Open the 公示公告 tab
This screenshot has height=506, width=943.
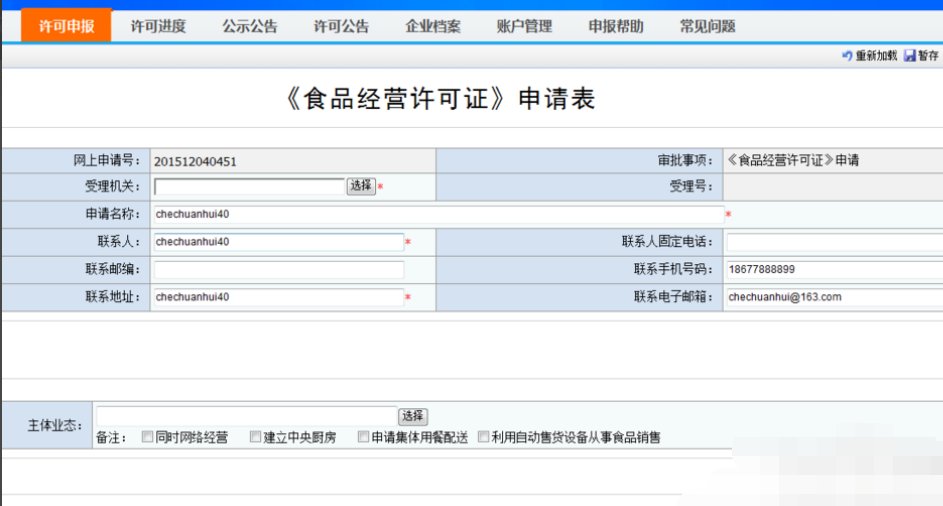(x=250, y=26)
